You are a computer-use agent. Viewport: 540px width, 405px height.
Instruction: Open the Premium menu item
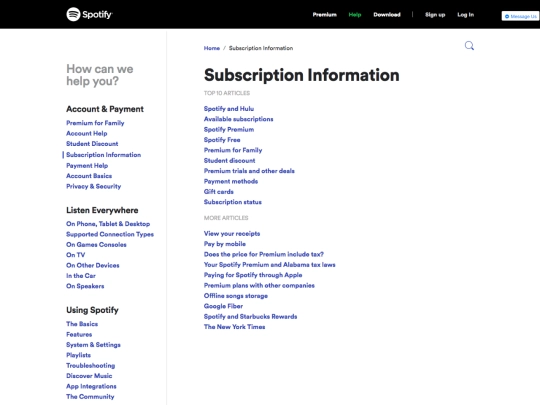point(324,15)
